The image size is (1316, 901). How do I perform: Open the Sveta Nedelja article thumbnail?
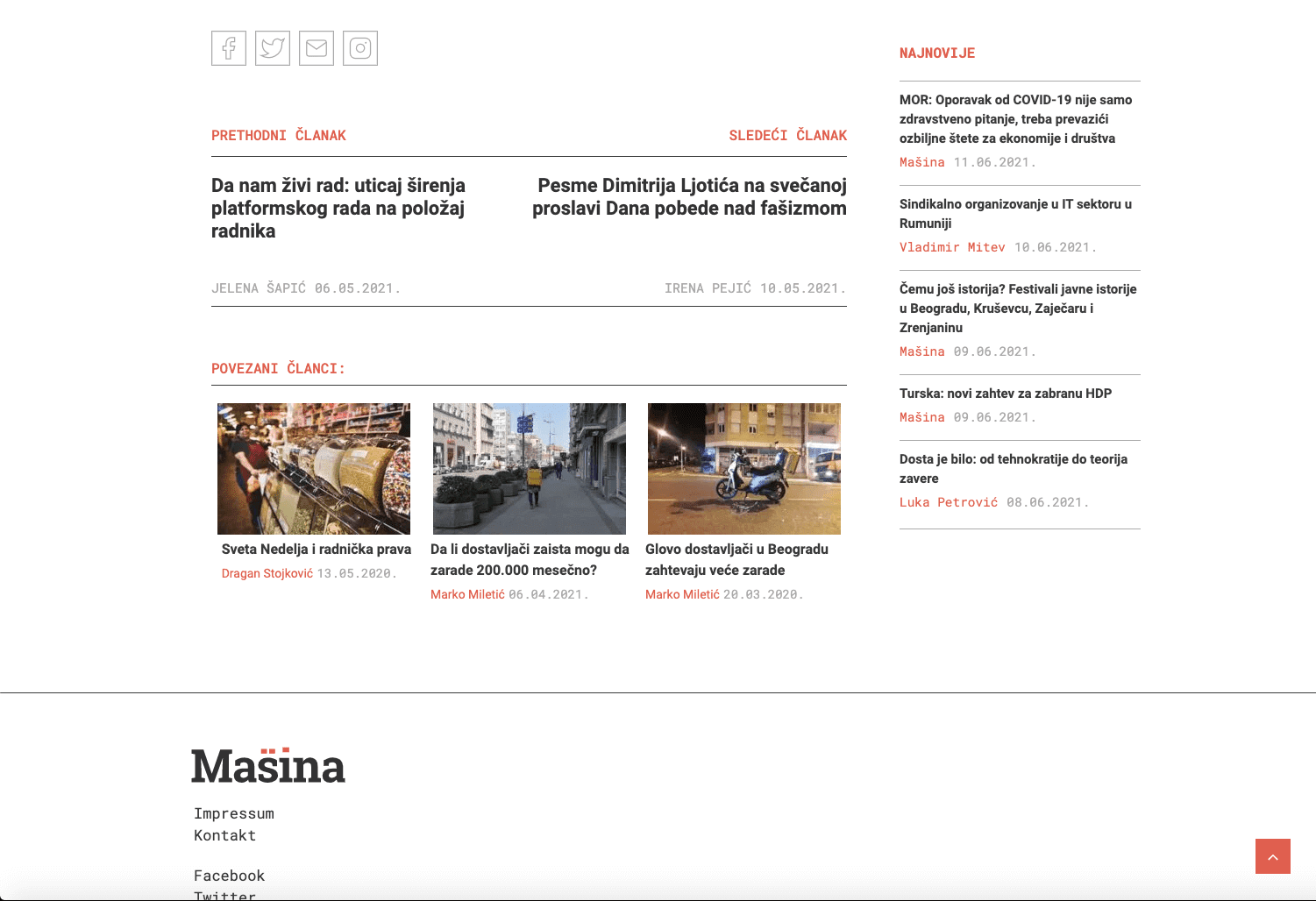point(314,469)
